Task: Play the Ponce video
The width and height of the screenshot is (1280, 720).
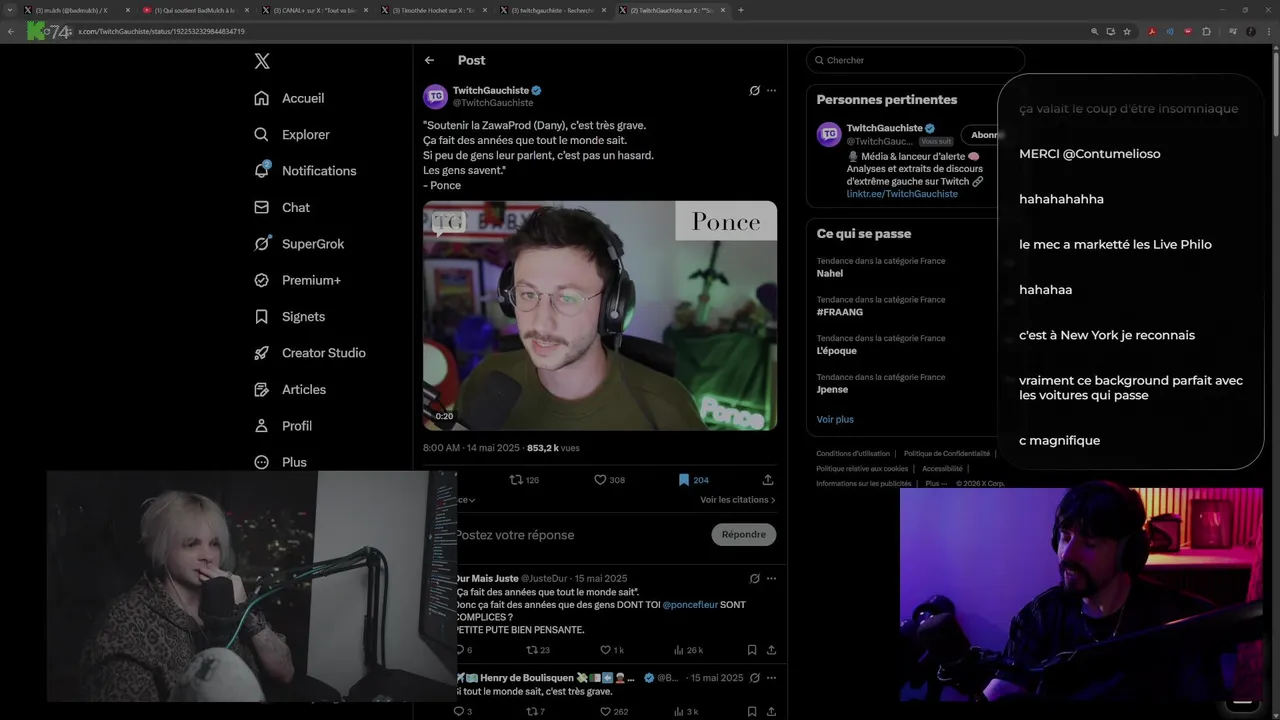Action: [600, 316]
